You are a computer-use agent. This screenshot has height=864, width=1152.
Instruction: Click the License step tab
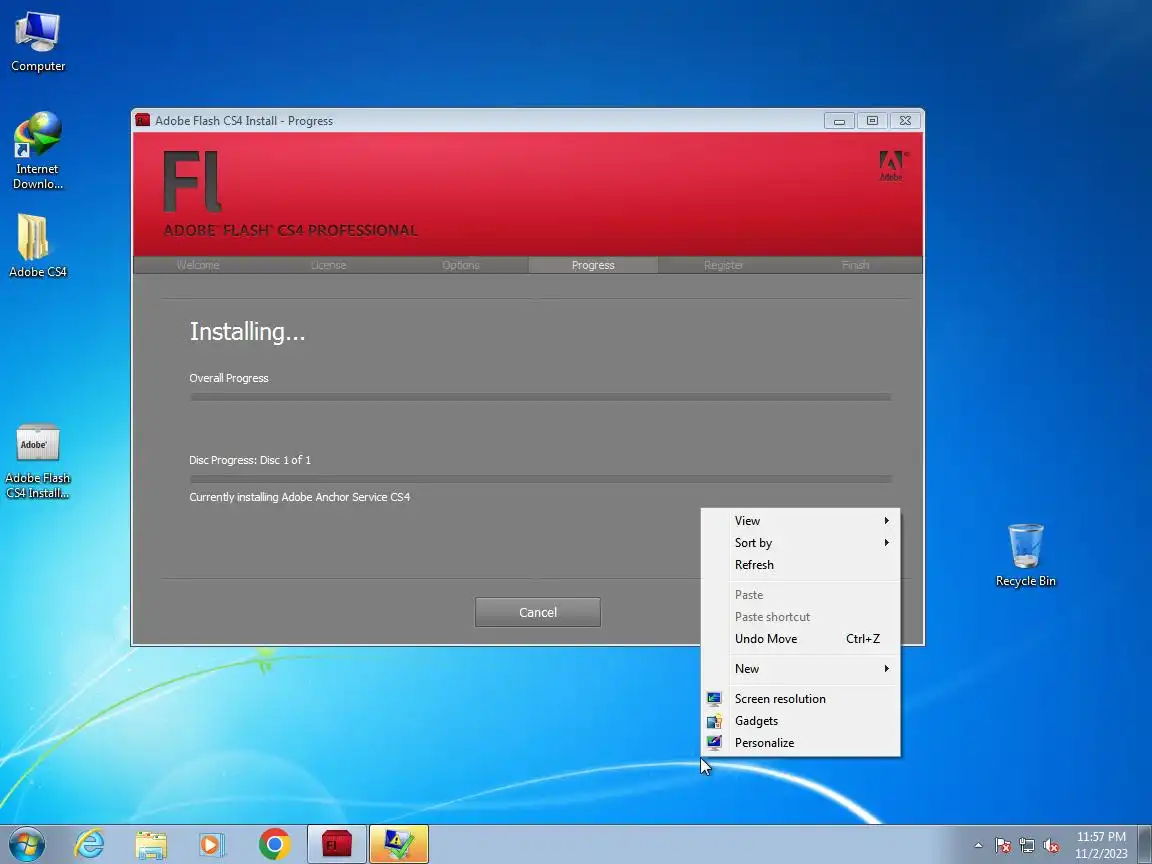tap(328, 265)
